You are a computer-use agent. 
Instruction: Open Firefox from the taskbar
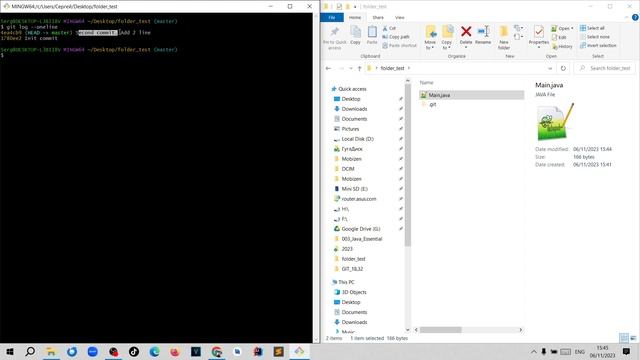(x=175, y=351)
